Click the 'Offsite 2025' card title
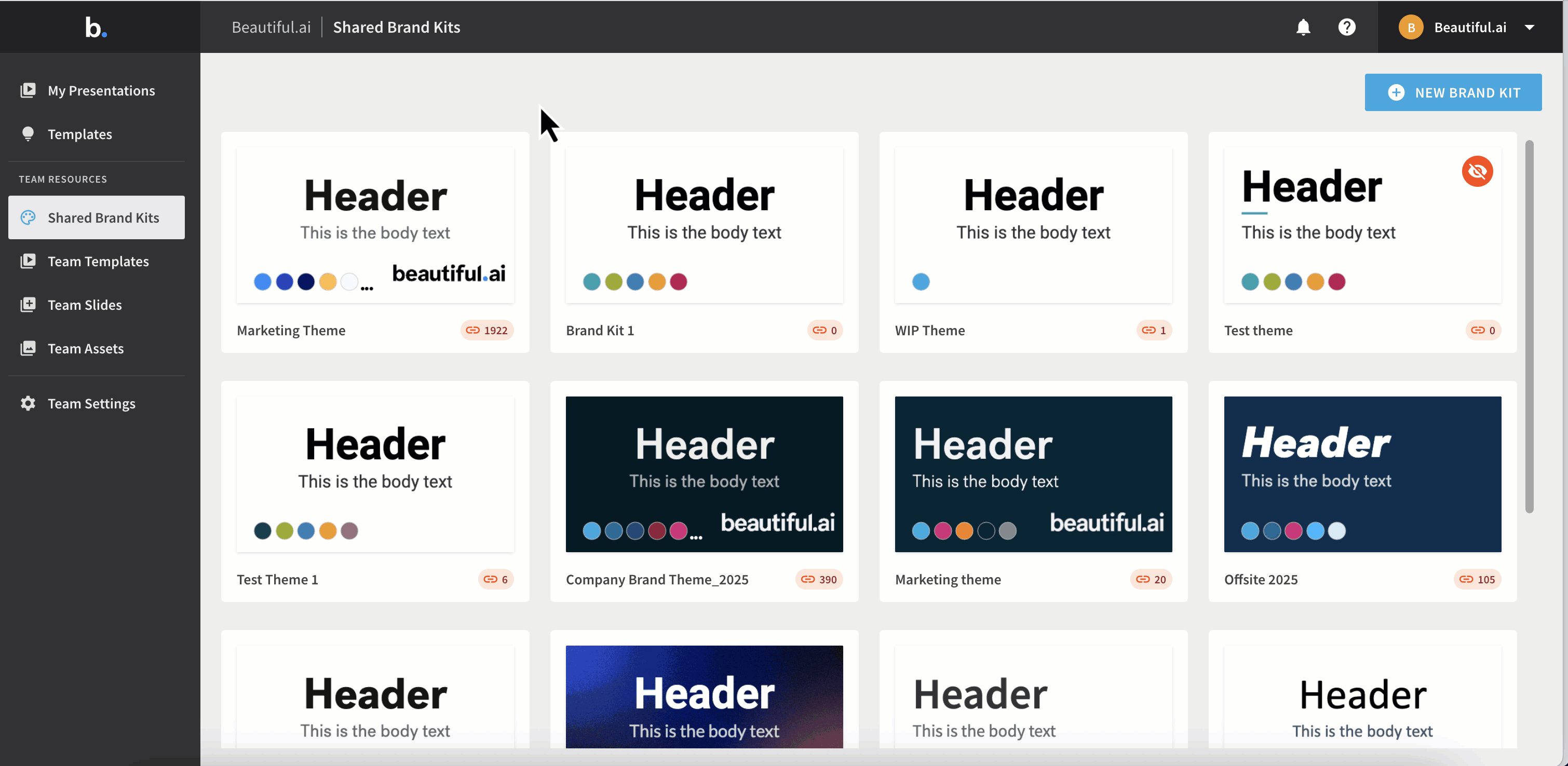1568x766 pixels. 1261,579
